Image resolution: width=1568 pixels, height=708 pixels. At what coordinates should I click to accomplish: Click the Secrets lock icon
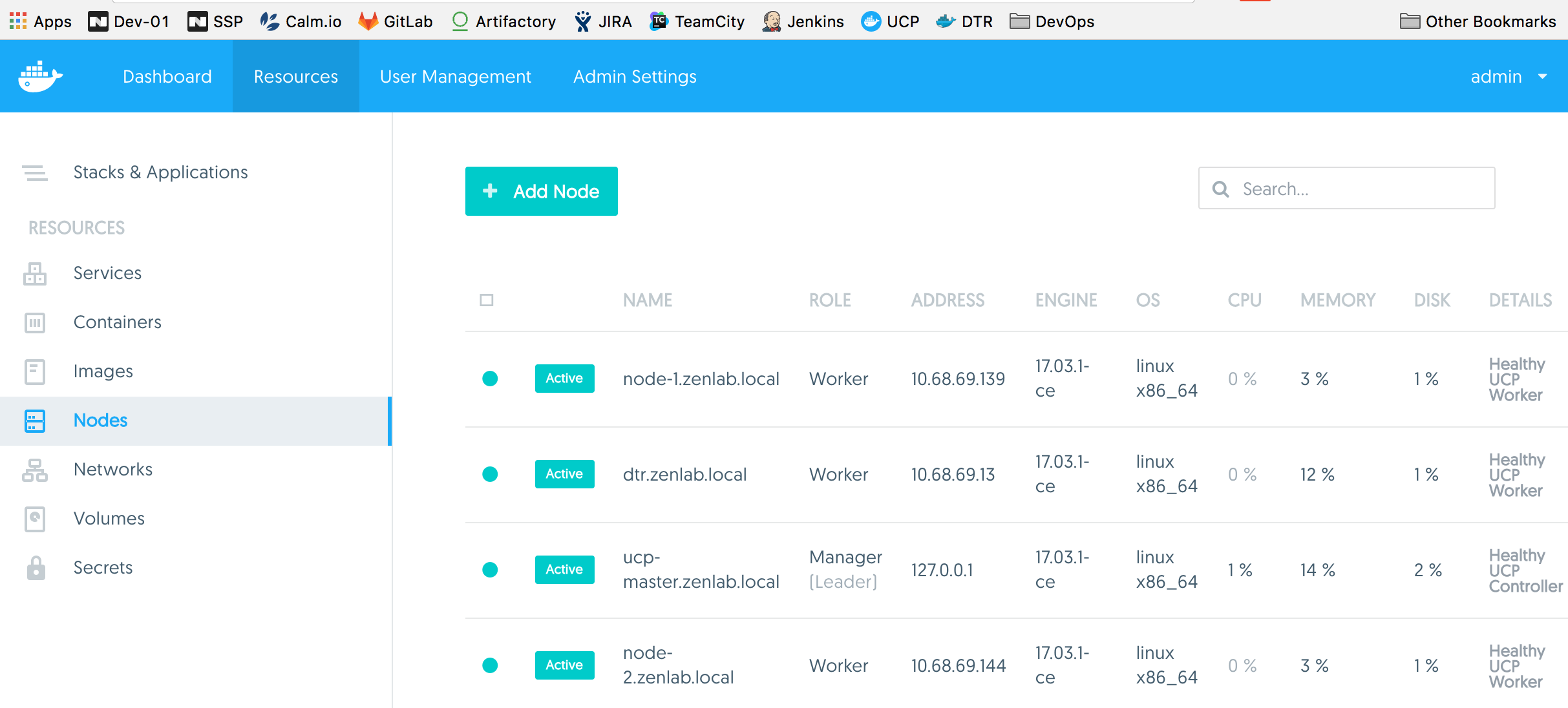36,568
